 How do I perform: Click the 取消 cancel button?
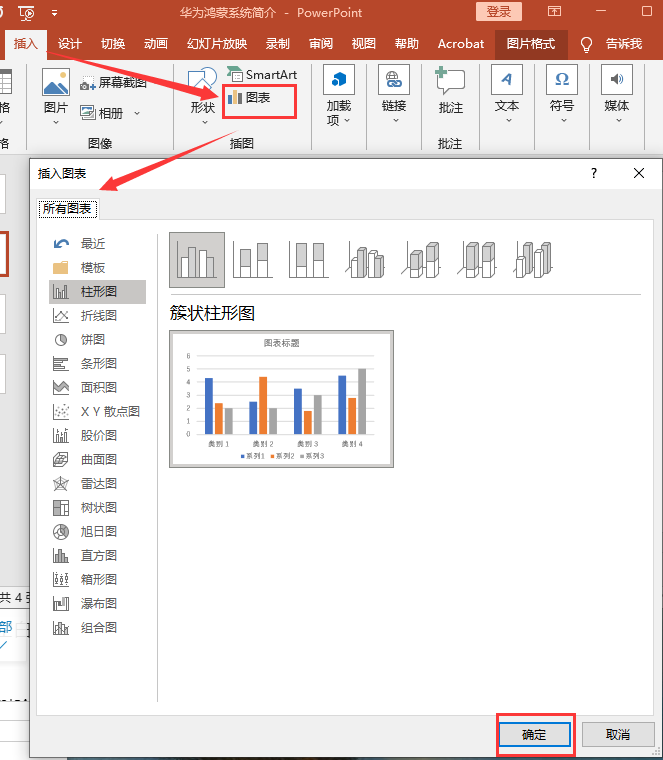click(617, 734)
